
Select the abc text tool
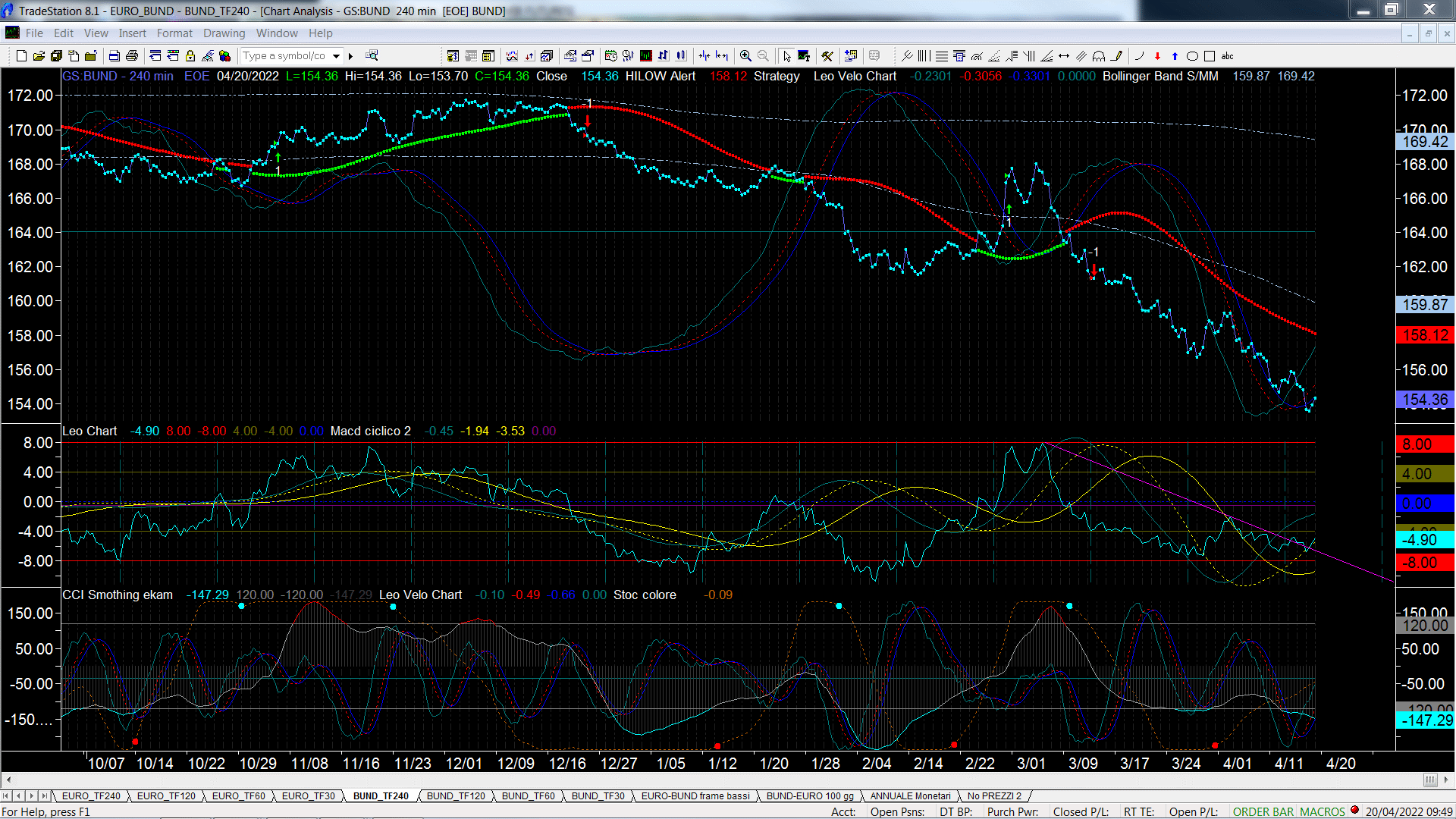tap(1227, 56)
